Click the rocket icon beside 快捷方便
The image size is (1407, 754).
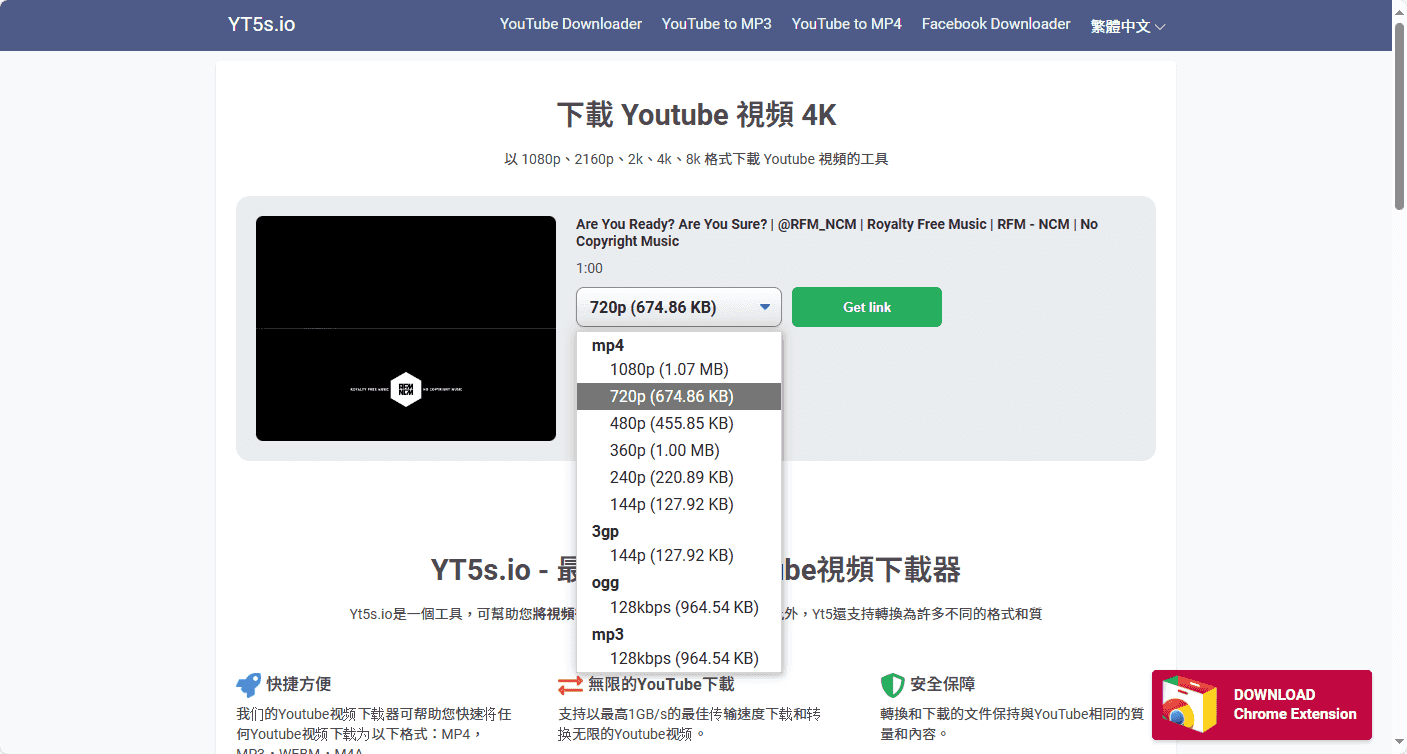[248, 685]
